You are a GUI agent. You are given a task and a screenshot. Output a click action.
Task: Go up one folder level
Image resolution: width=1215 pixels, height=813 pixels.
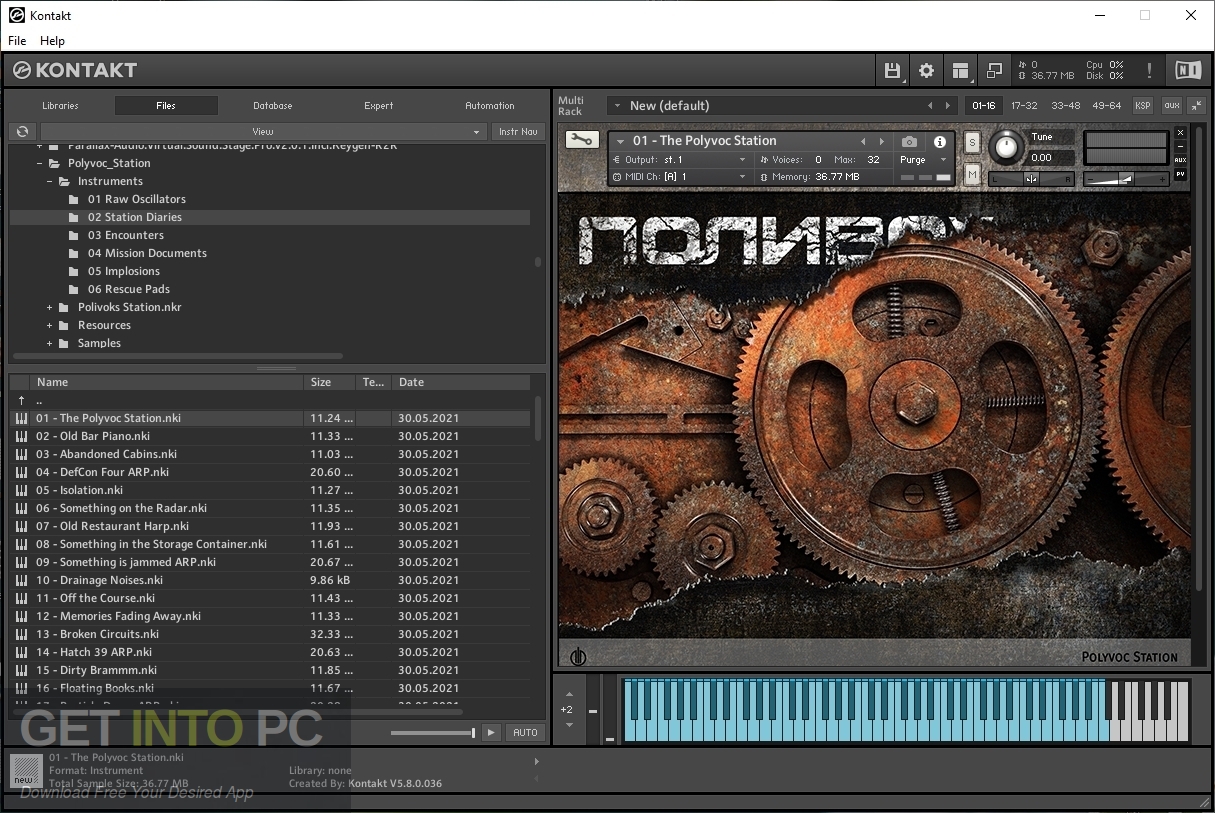click(x=22, y=400)
